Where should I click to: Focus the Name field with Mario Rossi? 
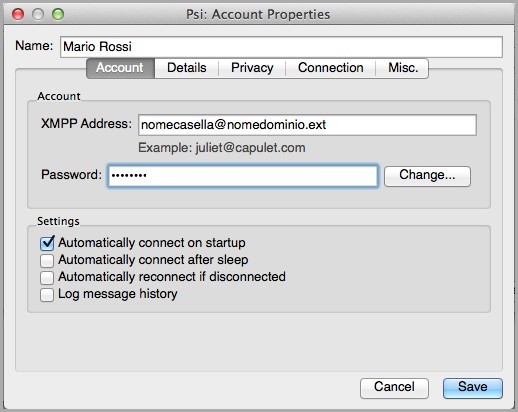point(281,47)
